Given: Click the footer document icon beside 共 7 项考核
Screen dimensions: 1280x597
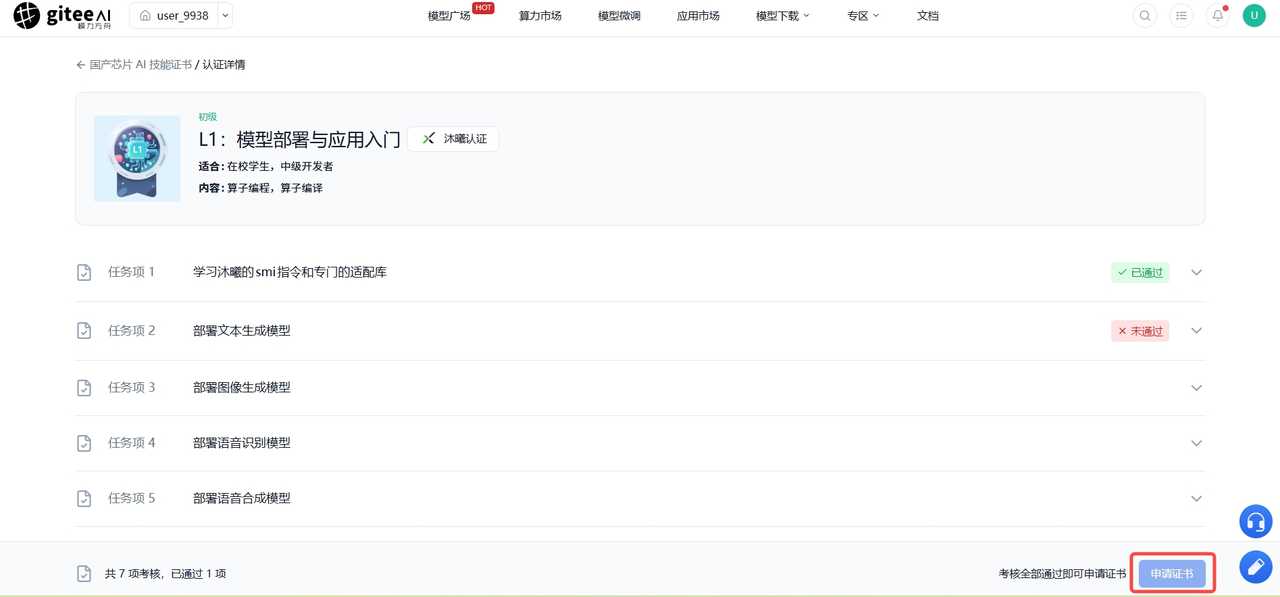Looking at the screenshot, I should click(x=84, y=574).
